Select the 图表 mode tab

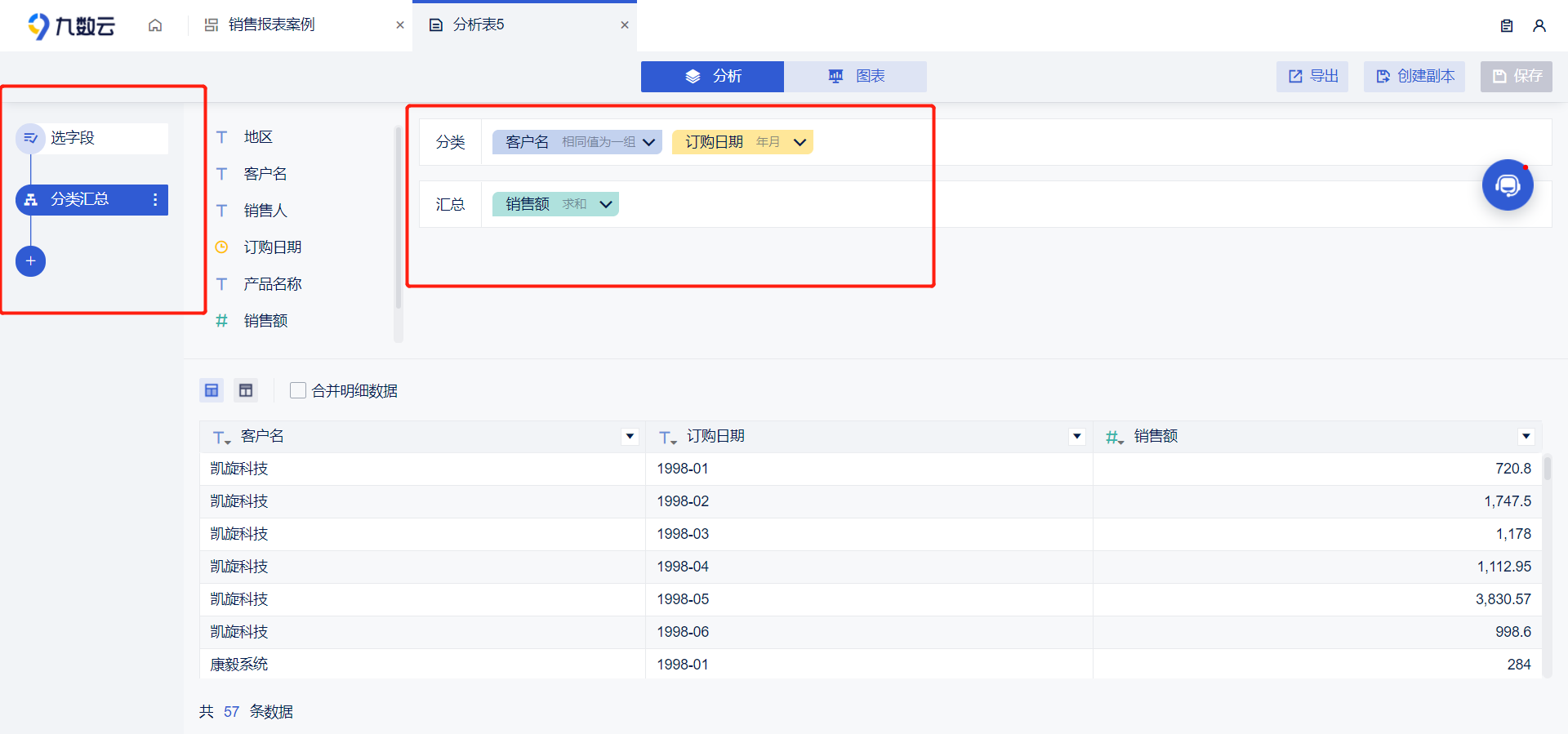(x=855, y=77)
